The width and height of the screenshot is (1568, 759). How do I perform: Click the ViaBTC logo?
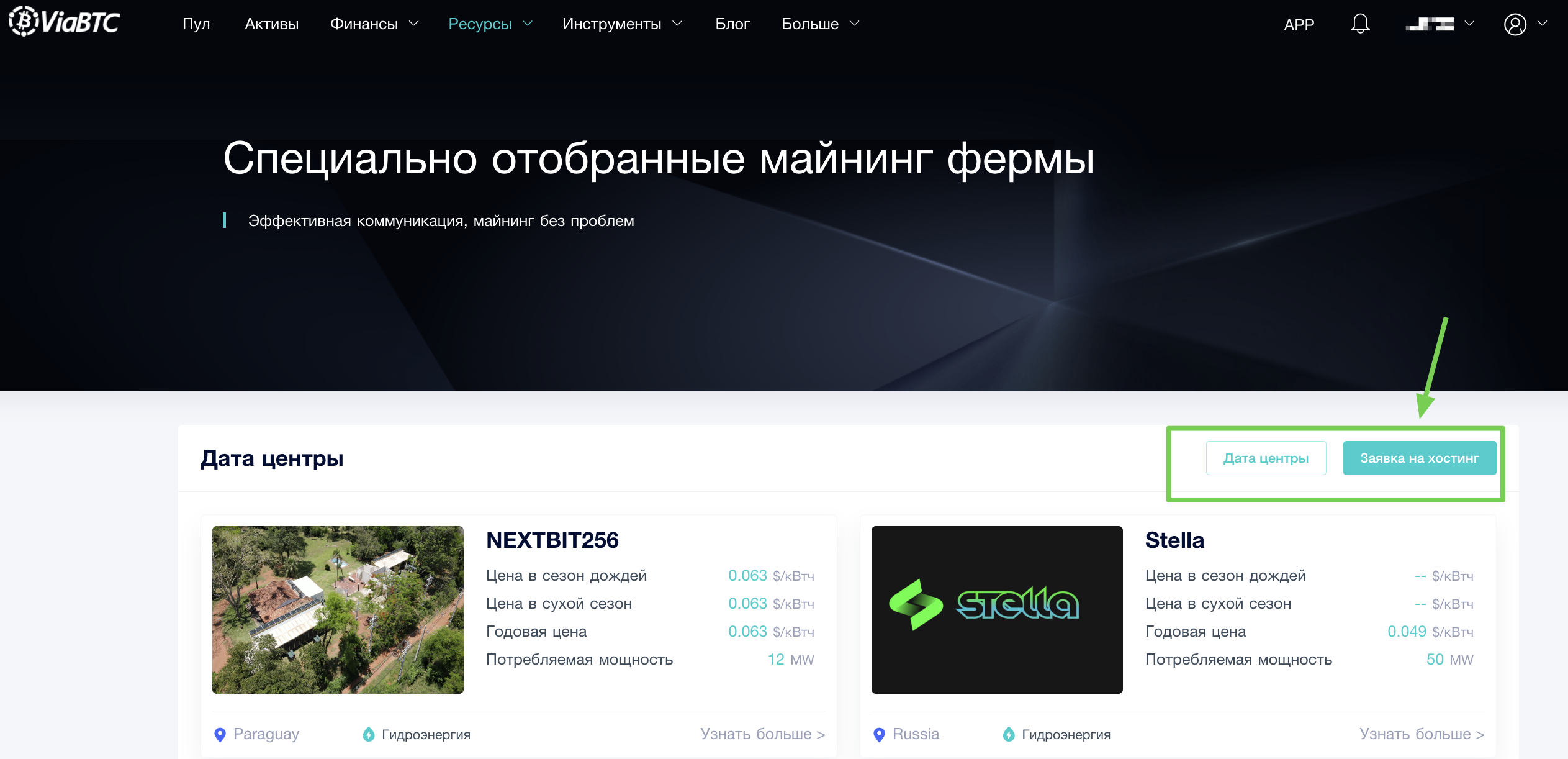tap(64, 22)
